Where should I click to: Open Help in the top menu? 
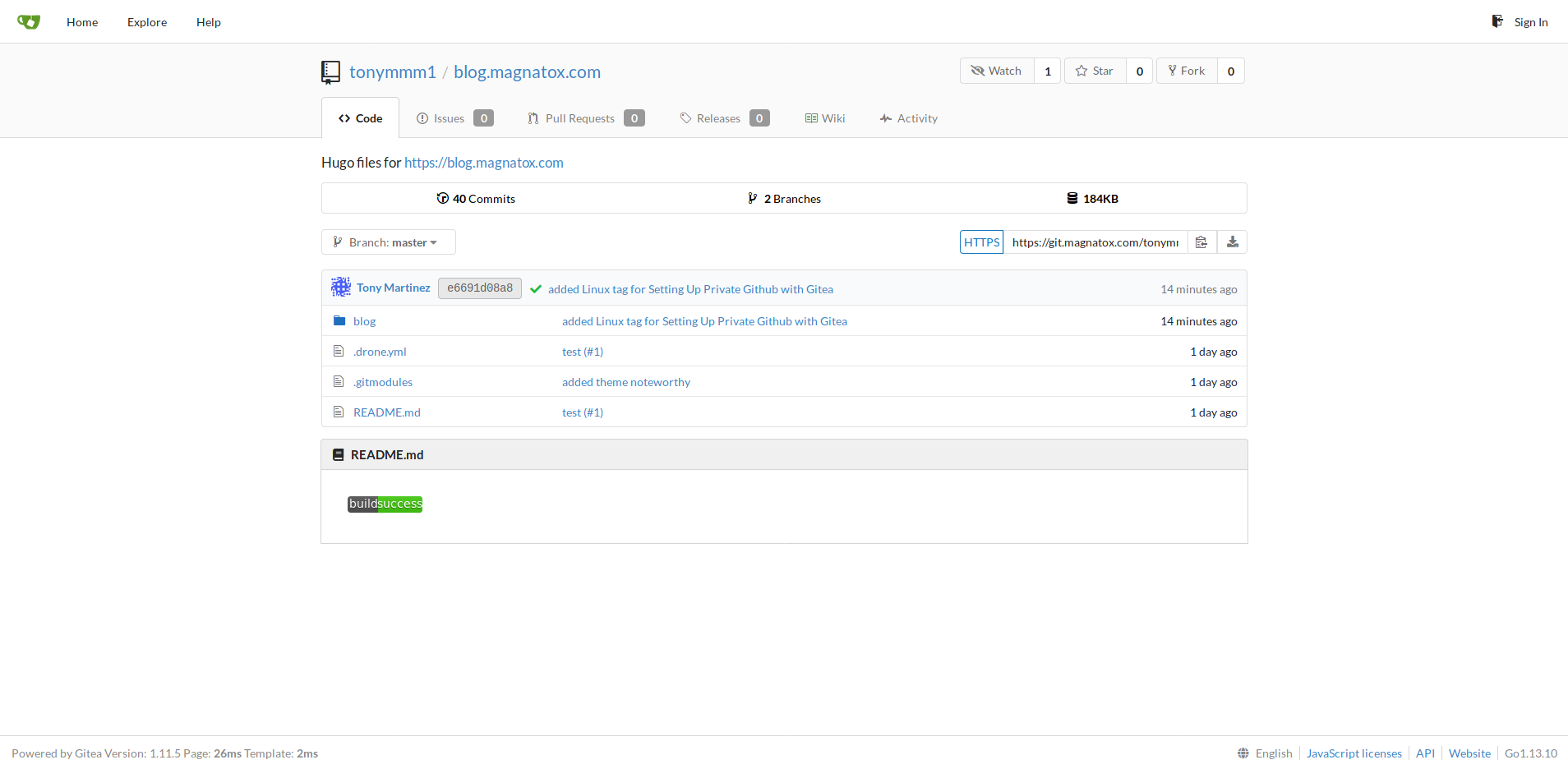point(209,22)
